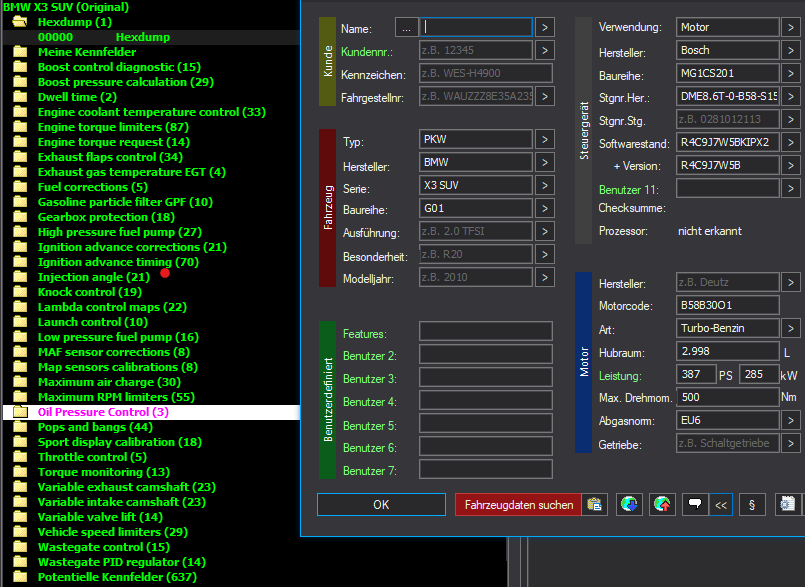Click the clipboard paste icon beside Fahrzeugdaten suchen

point(595,505)
